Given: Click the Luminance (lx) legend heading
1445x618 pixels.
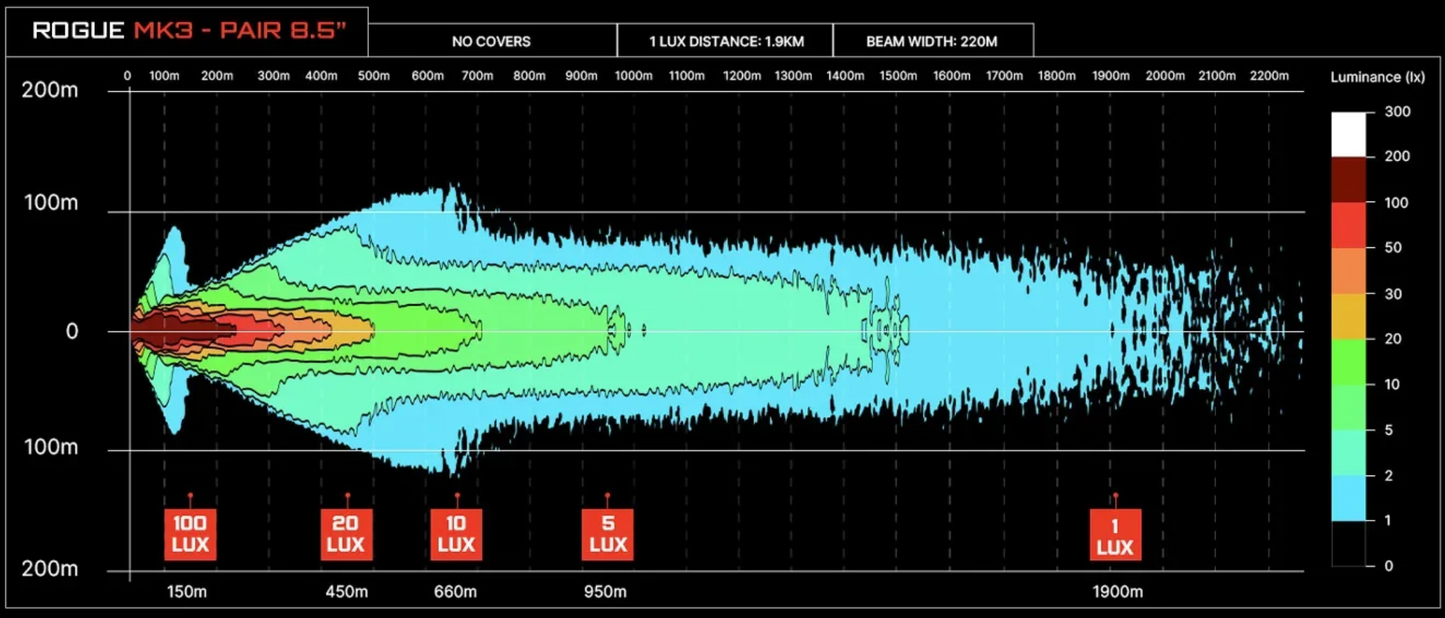Looking at the screenshot, I should [1378, 77].
